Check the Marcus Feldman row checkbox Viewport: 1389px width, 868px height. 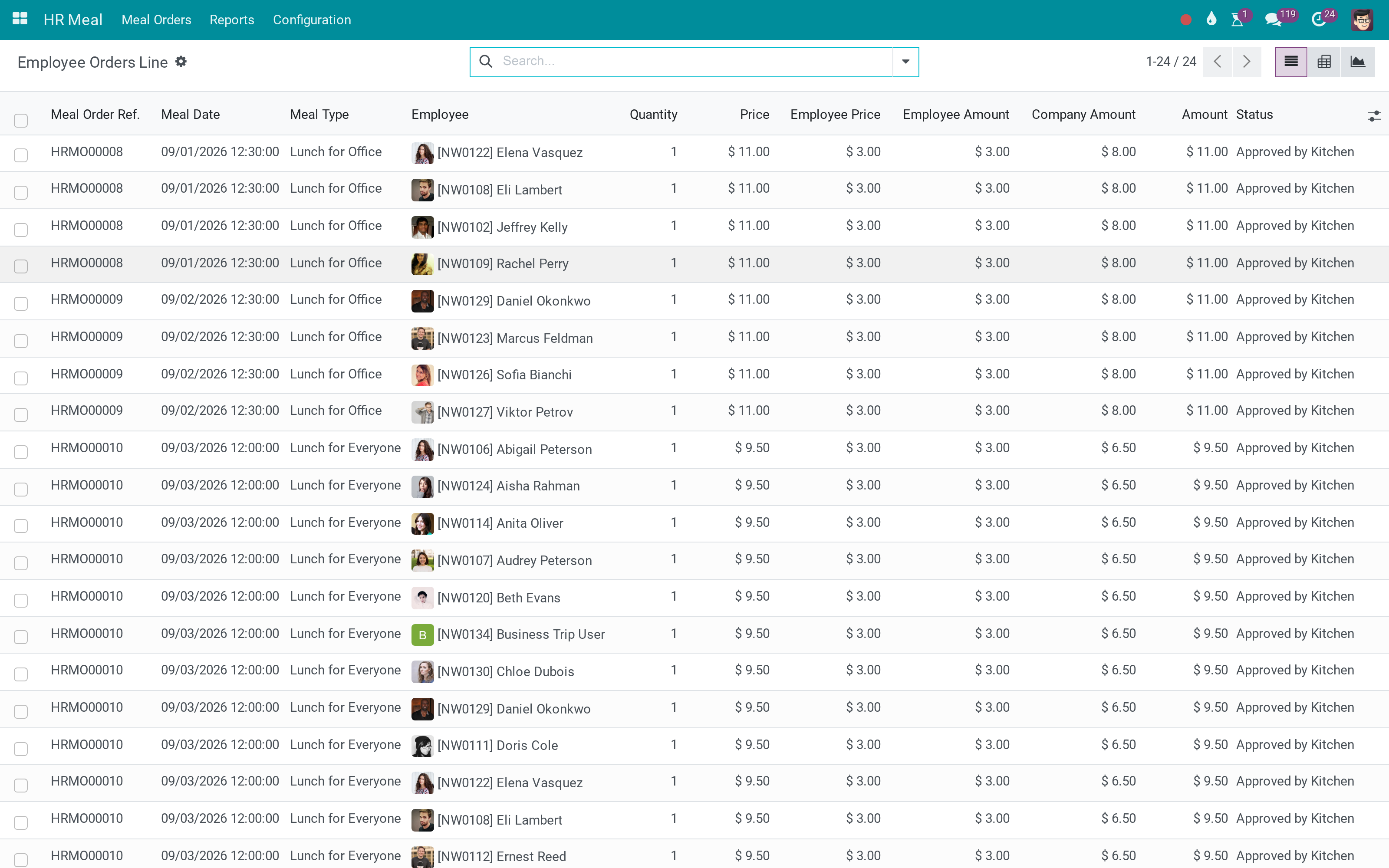pyautogui.click(x=21, y=340)
